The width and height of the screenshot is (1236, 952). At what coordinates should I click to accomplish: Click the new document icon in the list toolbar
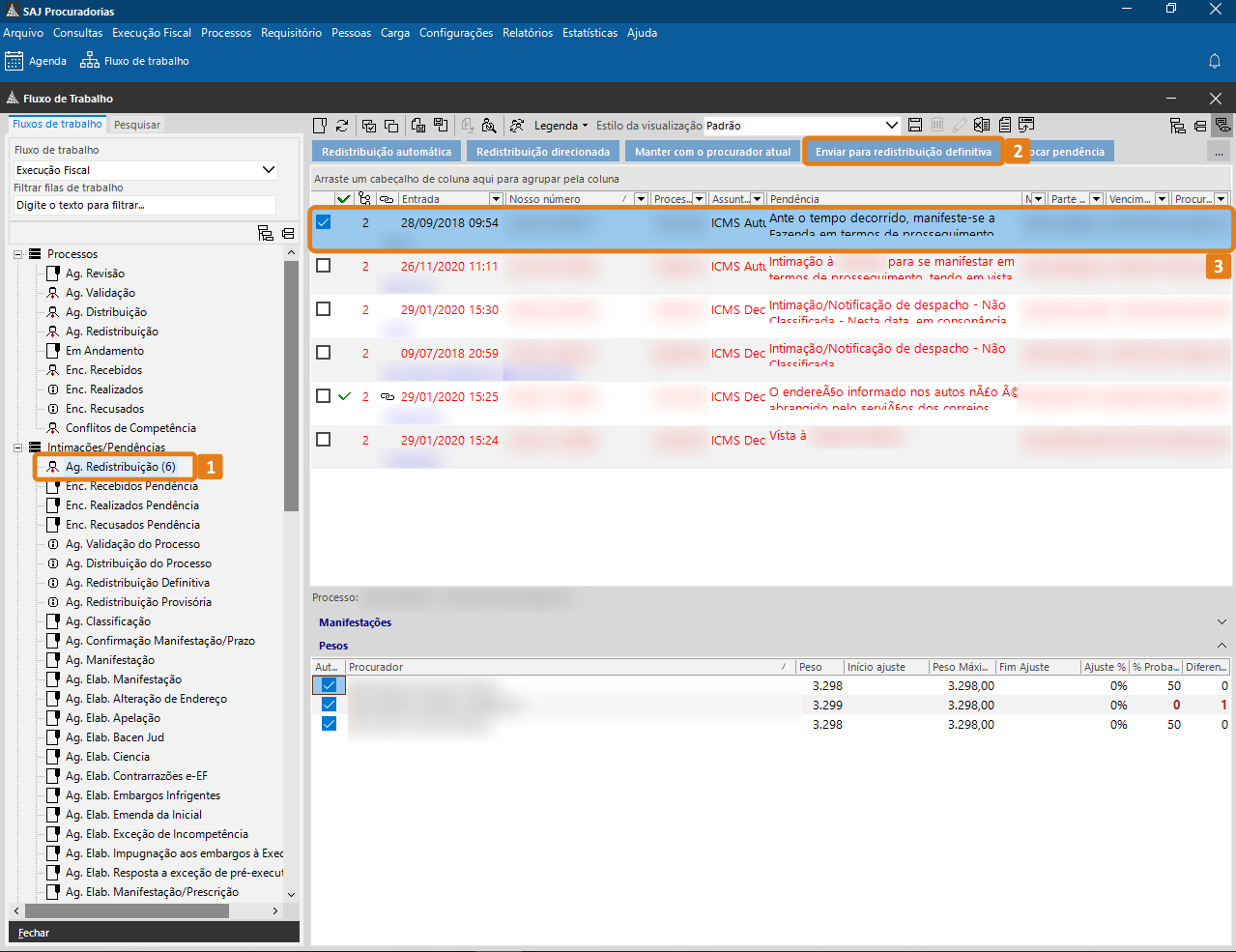coord(321,126)
